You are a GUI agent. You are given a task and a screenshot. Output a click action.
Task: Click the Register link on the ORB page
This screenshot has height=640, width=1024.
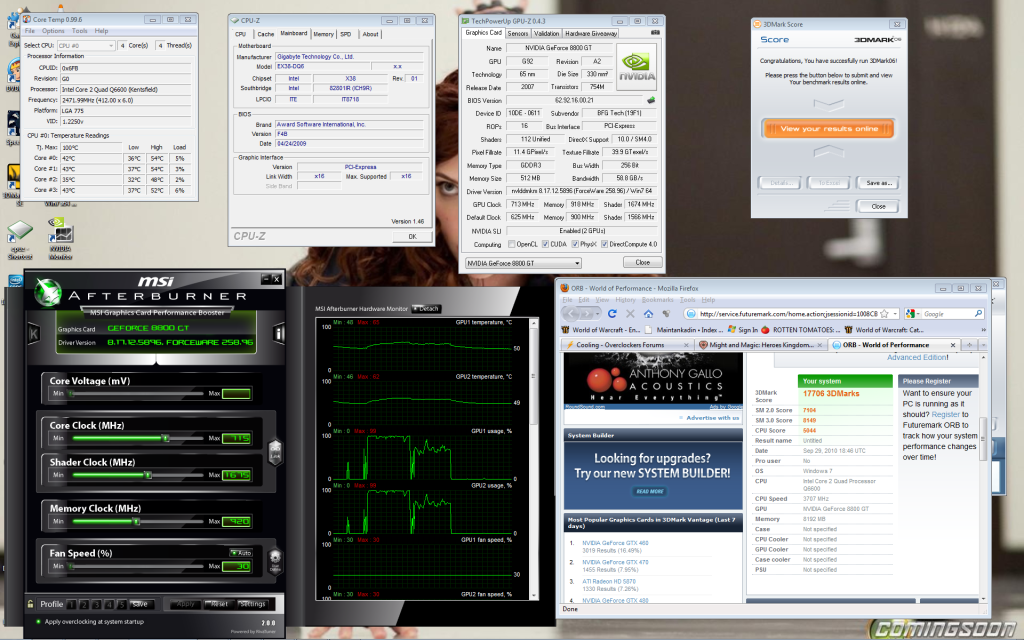(945, 415)
